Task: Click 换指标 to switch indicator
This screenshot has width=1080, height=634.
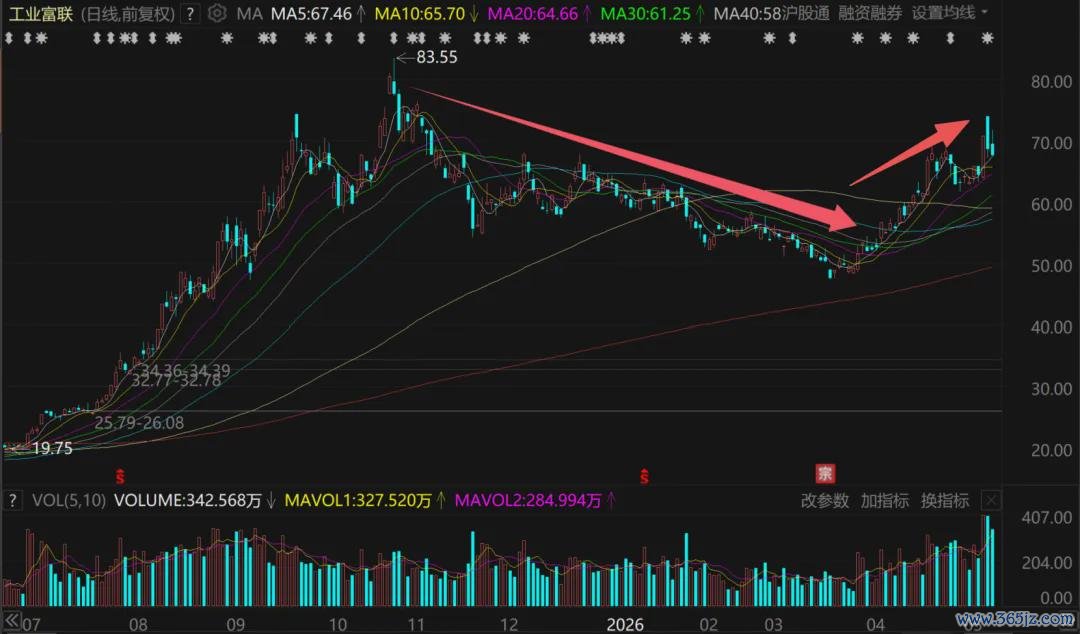Action: coord(944,500)
